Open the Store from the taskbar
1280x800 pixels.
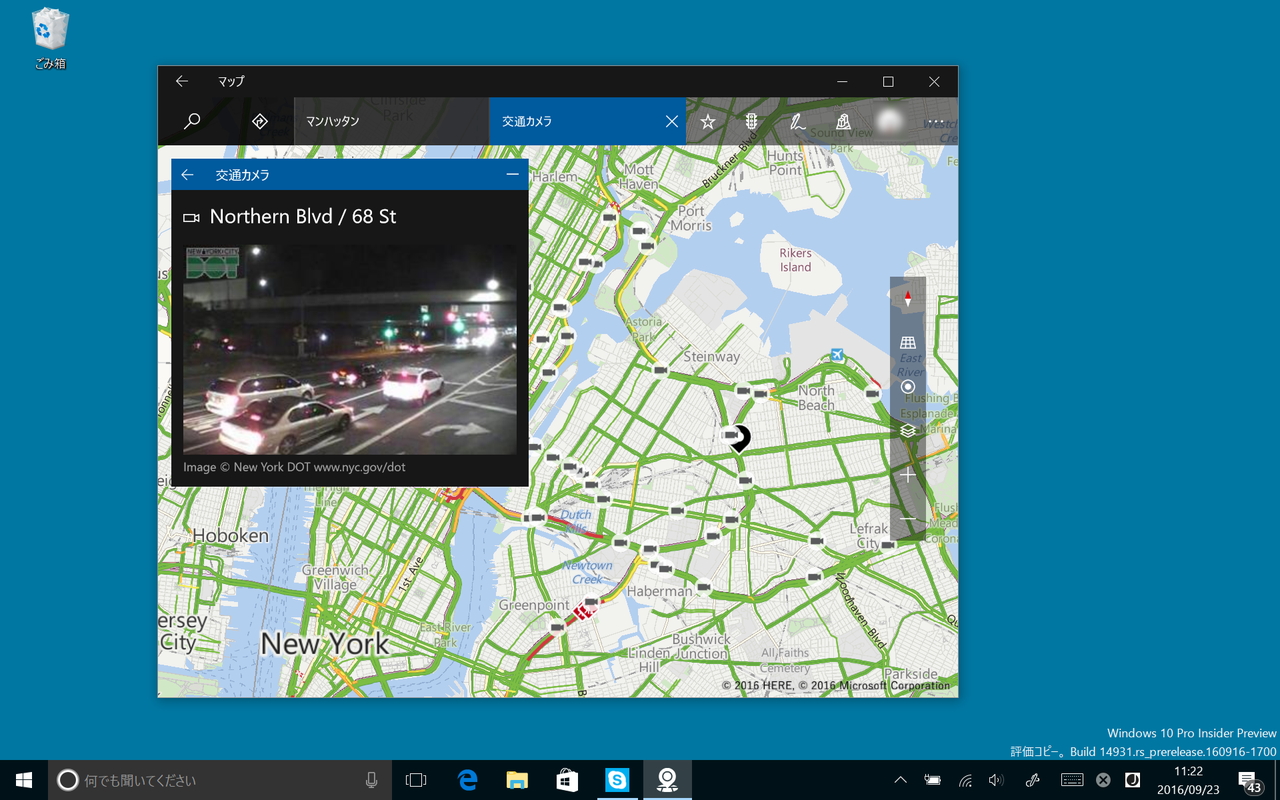click(x=567, y=780)
